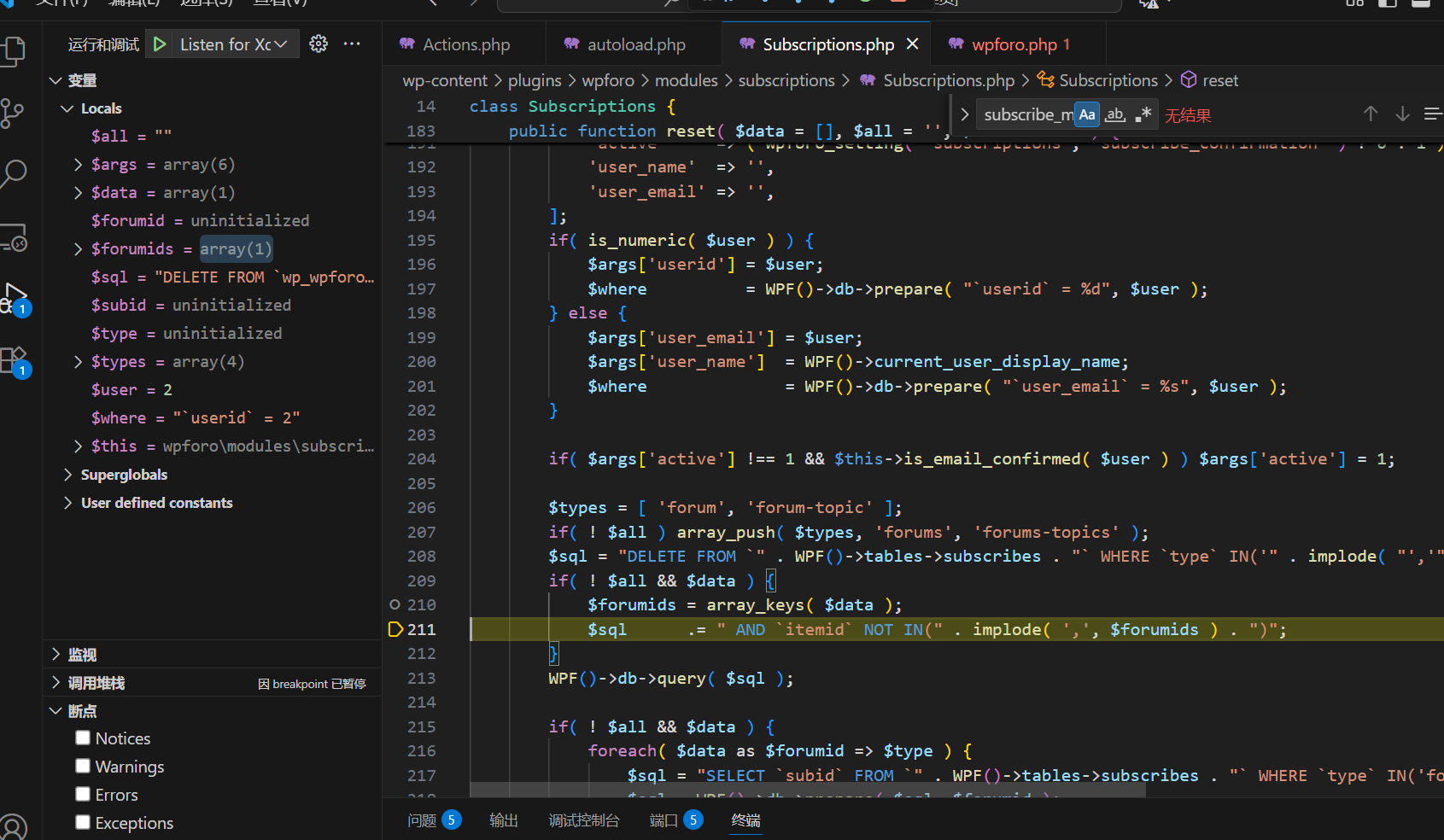The image size is (1444, 840).
Task: Expand User defined constants scope
Action: point(67,503)
